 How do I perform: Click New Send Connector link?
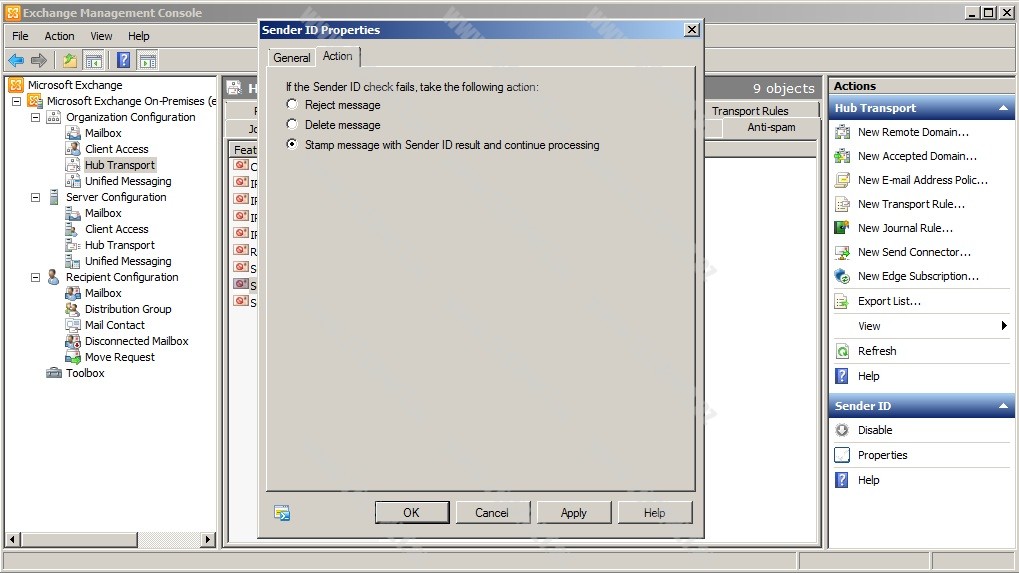click(x=914, y=252)
